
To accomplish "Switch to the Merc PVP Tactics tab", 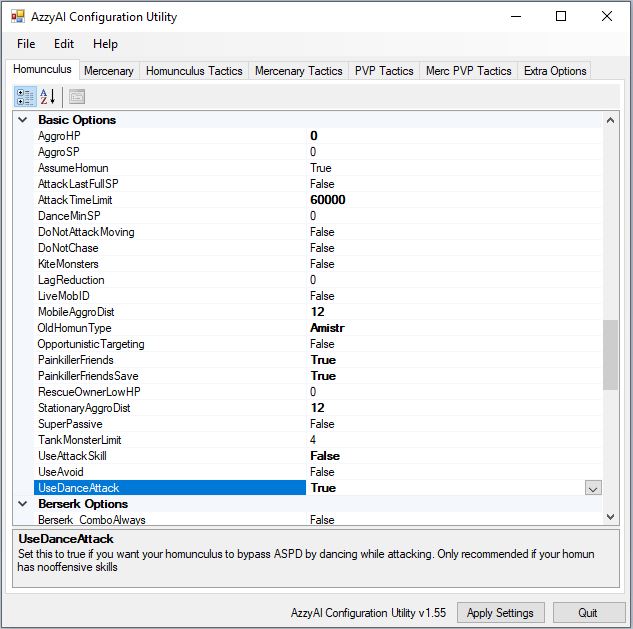I will click(x=469, y=71).
